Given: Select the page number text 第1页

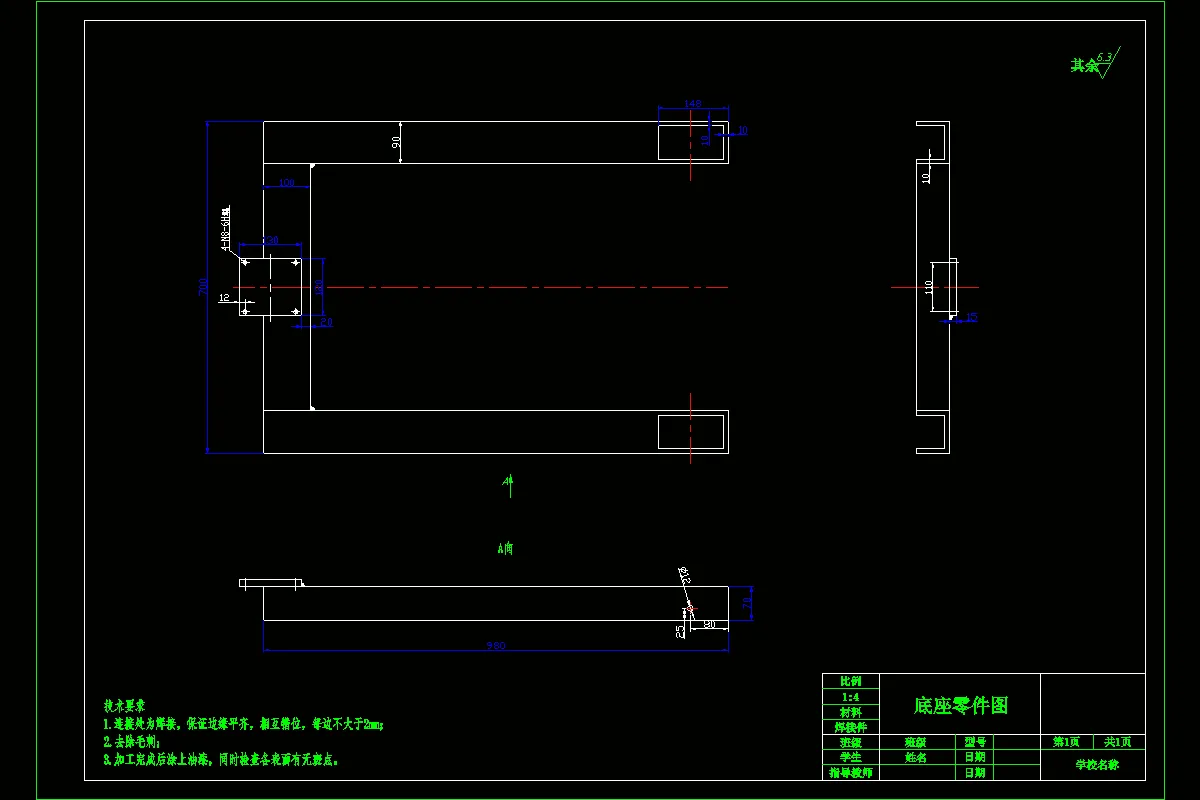Looking at the screenshot, I should [x=1066, y=742].
